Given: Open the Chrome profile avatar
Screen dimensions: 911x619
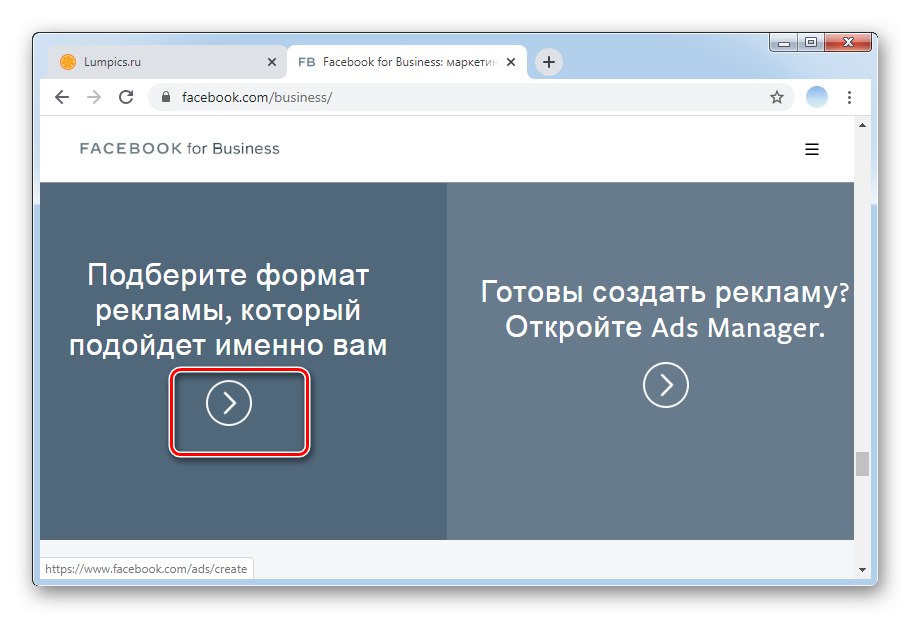Looking at the screenshot, I should tap(816, 97).
